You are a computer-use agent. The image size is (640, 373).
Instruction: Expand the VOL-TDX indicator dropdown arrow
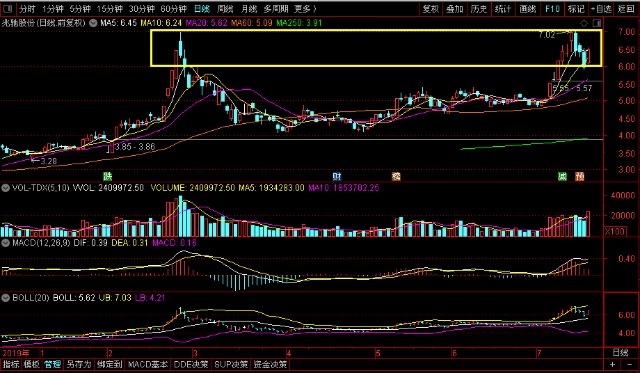(x=6, y=188)
